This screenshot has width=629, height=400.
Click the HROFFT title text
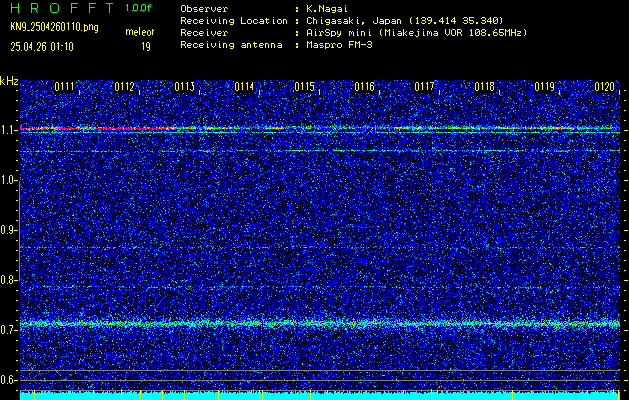tap(61, 8)
